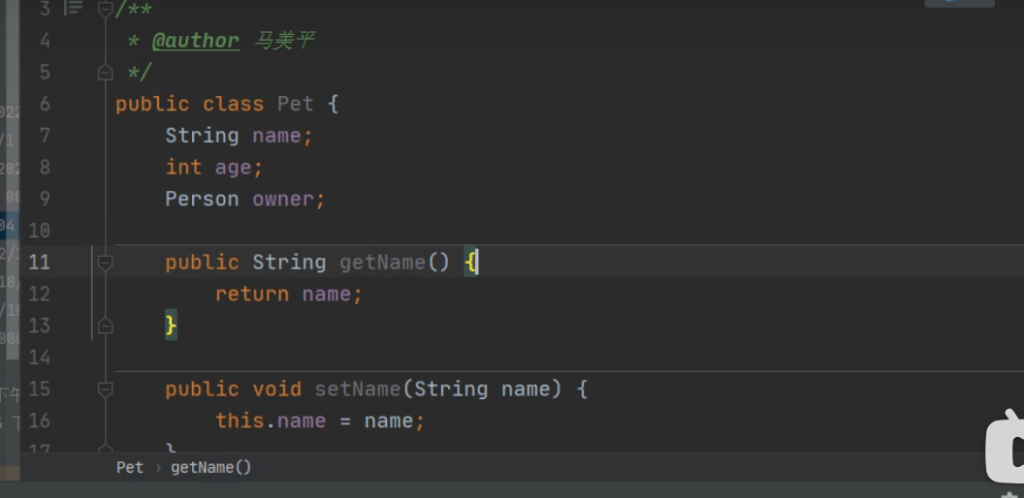Image resolution: width=1024 pixels, height=498 pixels.
Task: Click line number 16 in the gutter
Action: (40, 421)
